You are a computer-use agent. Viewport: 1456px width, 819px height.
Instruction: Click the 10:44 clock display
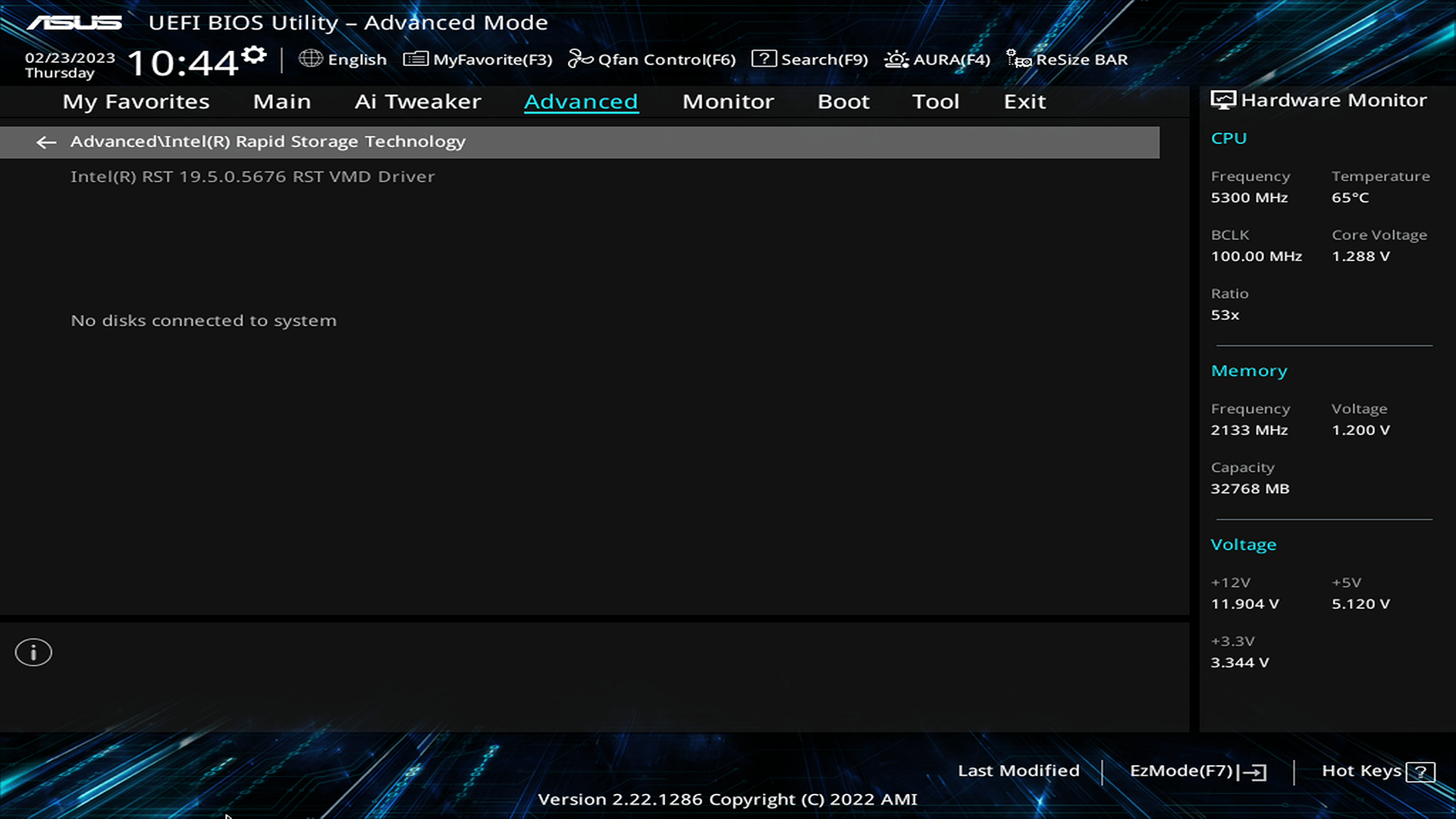(183, 63)
